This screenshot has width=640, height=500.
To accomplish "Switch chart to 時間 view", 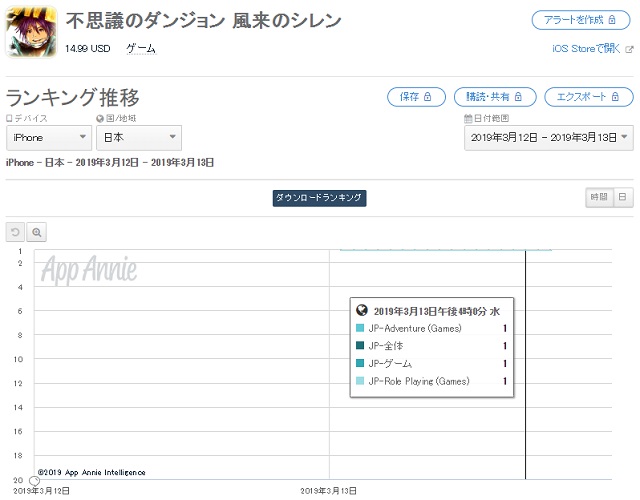I will (x=599, y=197).
